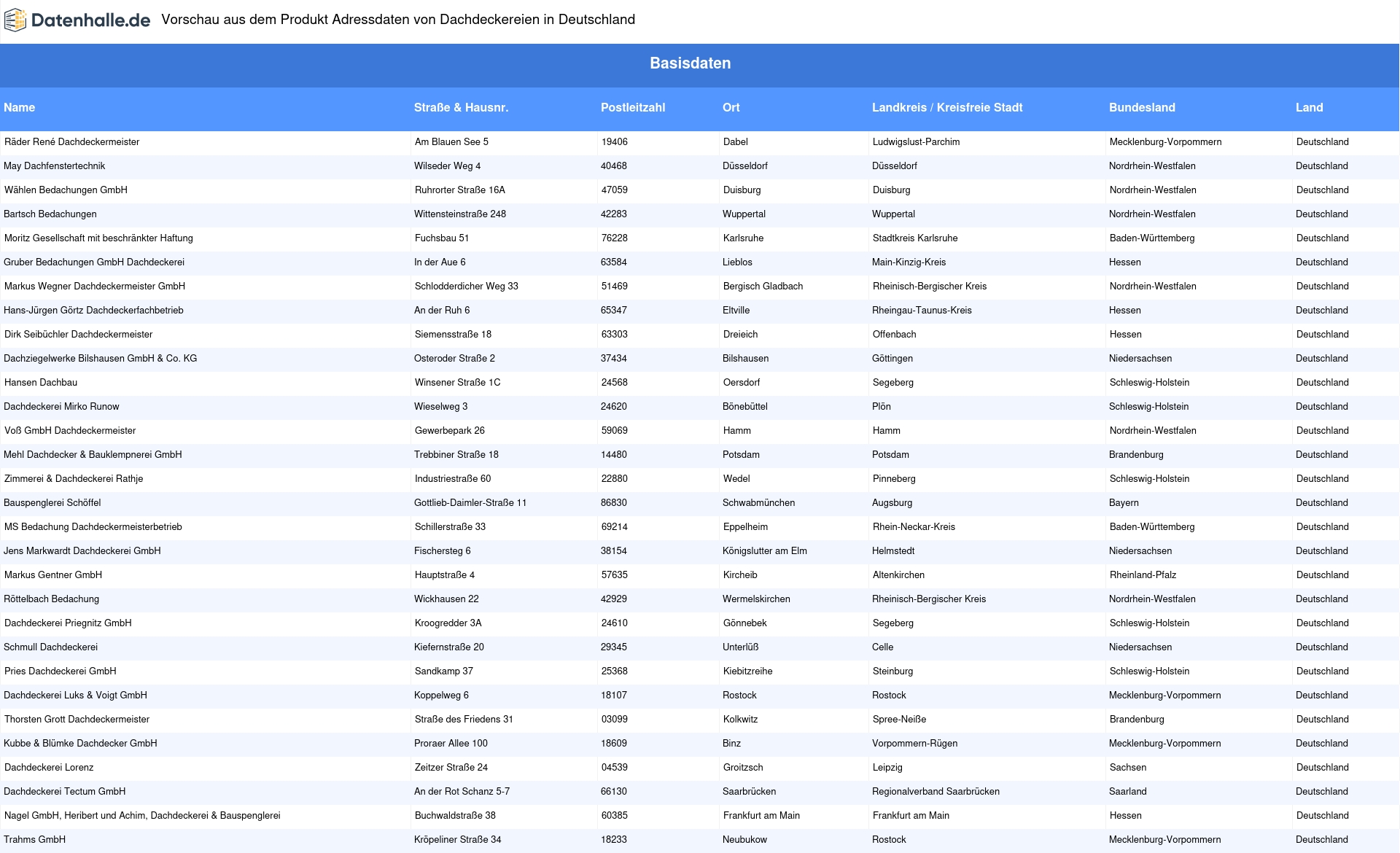Select address Wittensteinstraße 248

click(460, 214)
